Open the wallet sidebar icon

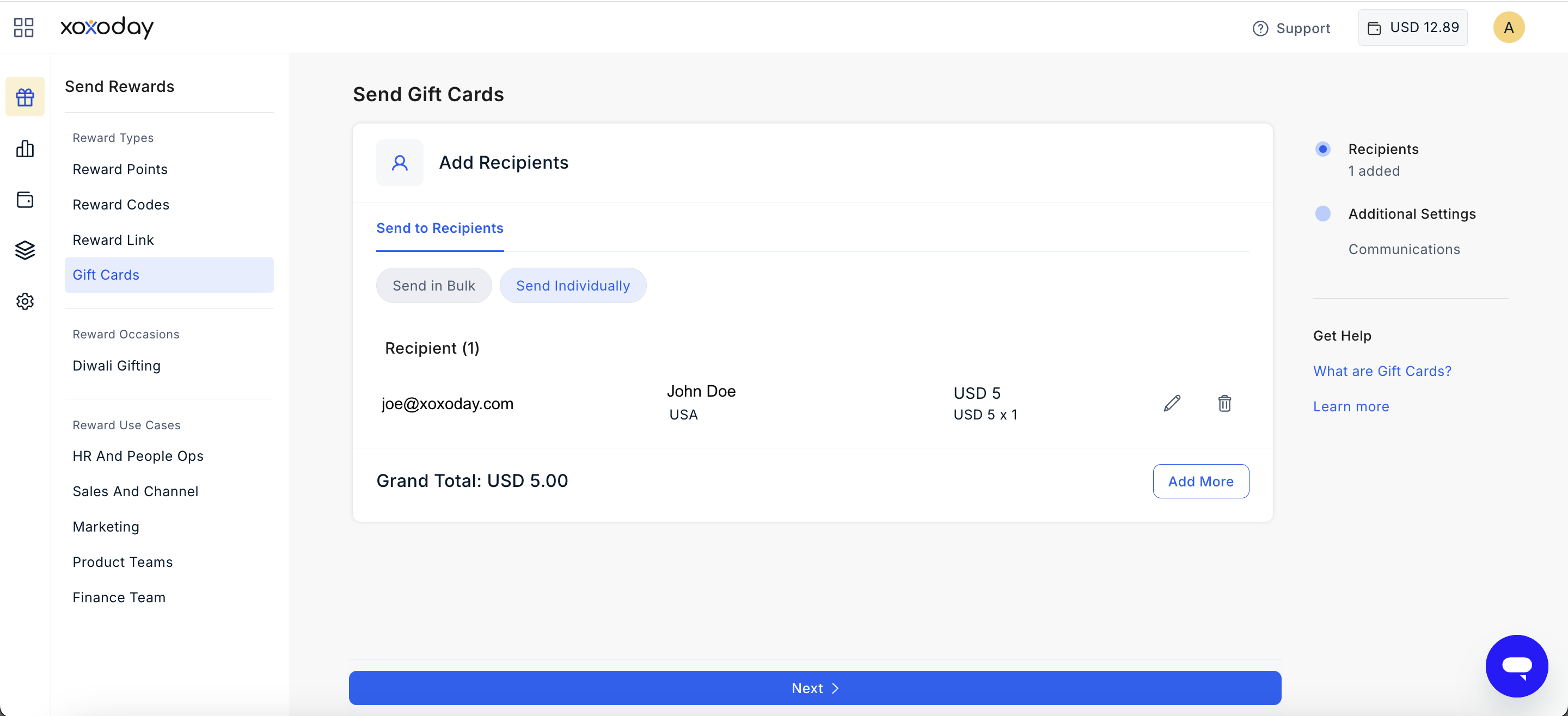pyautogui.click(x=25, y=200)
